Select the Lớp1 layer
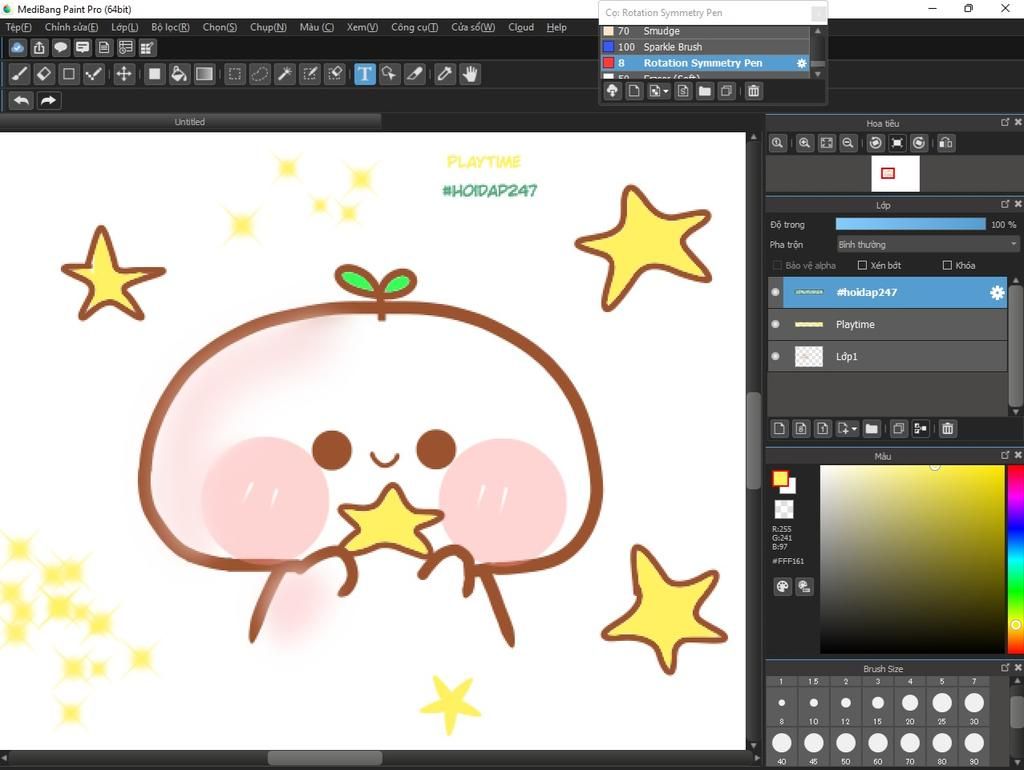 tap(888, 357)
